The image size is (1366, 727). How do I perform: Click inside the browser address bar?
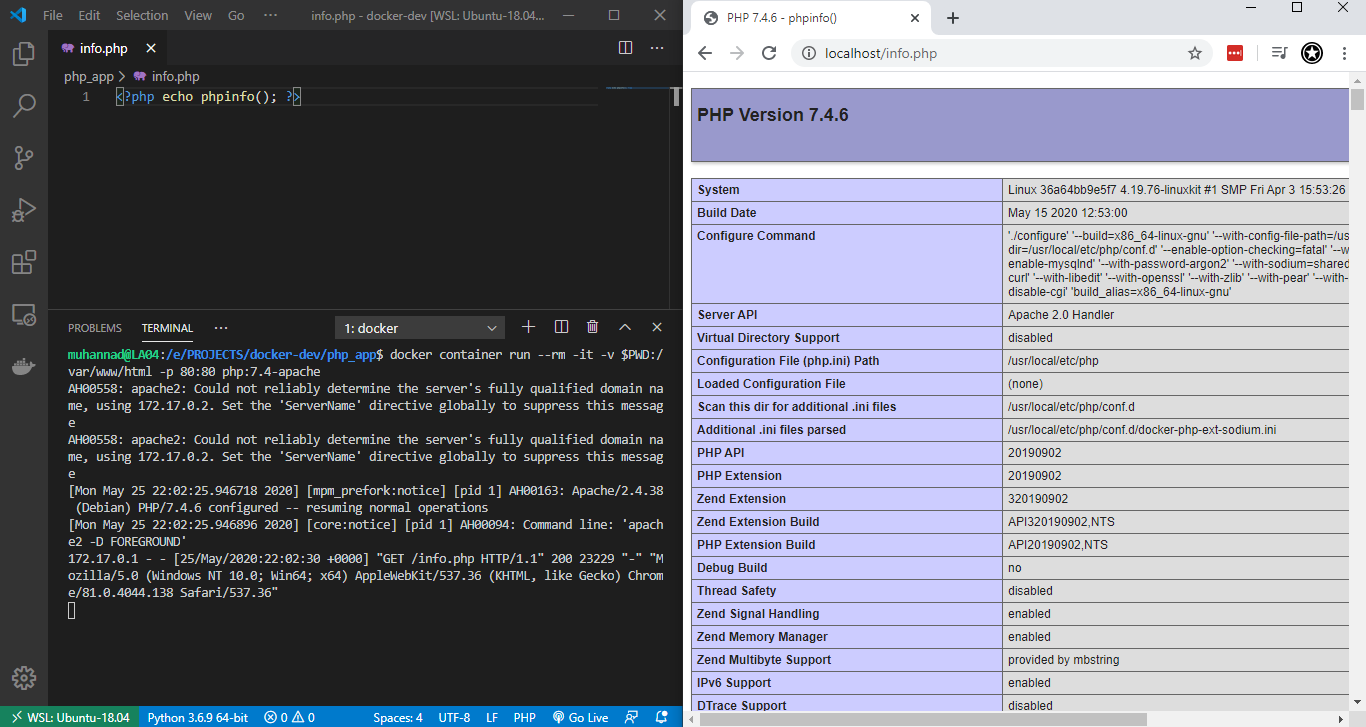[x=900, y=52]
